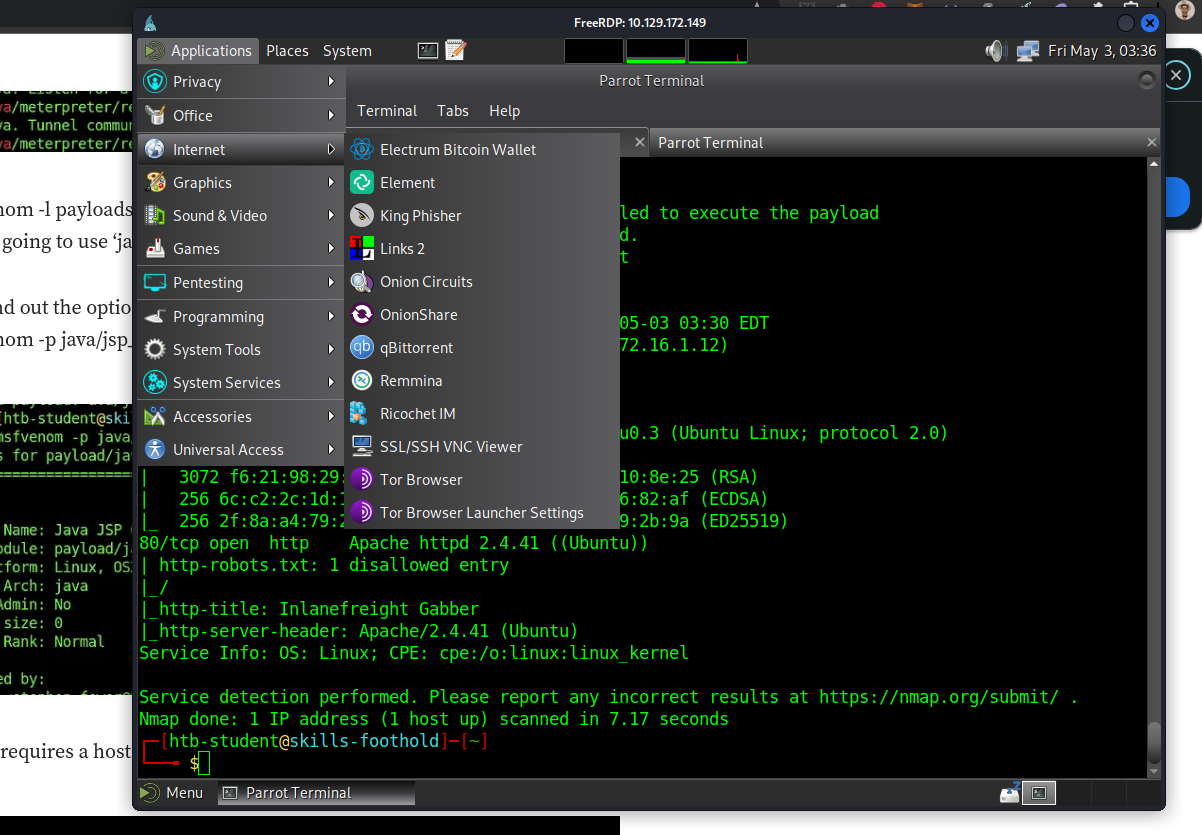Launch OnionShare
This screenshot has height=835, width=1202.
pyautogui.click(x=418, y=315)
